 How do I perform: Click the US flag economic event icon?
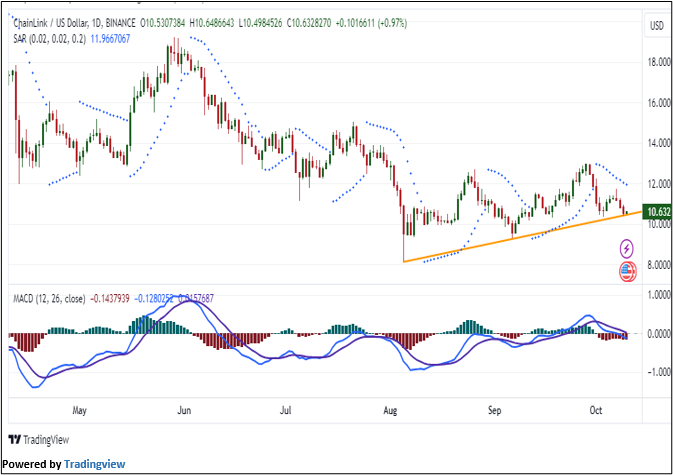[628, 271]
